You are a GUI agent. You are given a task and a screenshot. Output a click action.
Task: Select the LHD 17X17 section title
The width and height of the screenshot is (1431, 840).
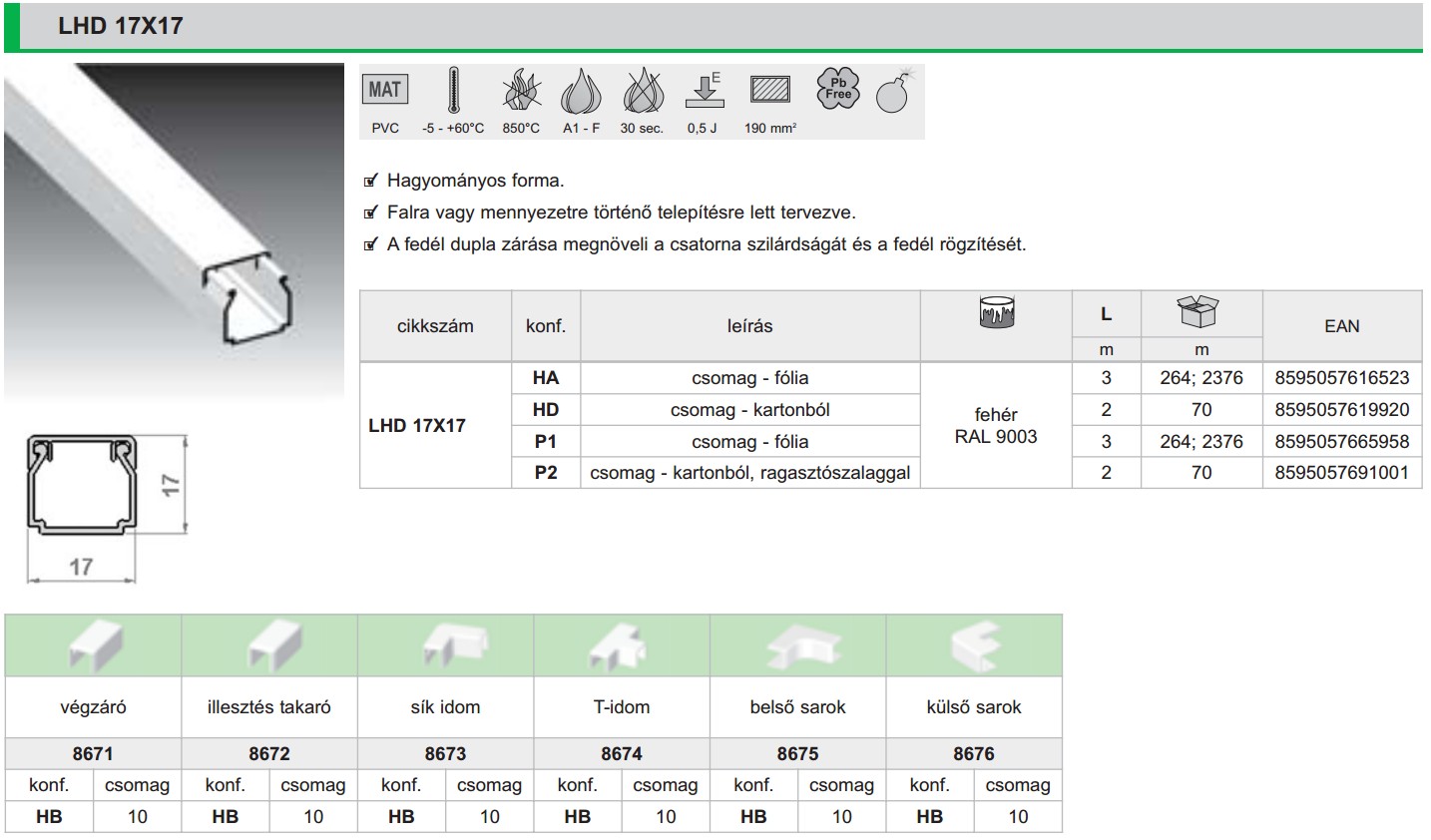(x=121, y=26)
